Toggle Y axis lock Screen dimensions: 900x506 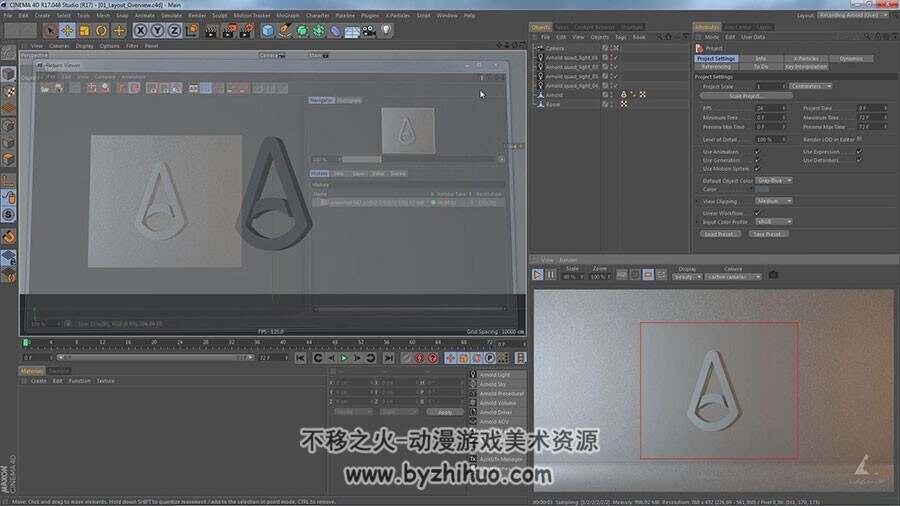point(157,30)
